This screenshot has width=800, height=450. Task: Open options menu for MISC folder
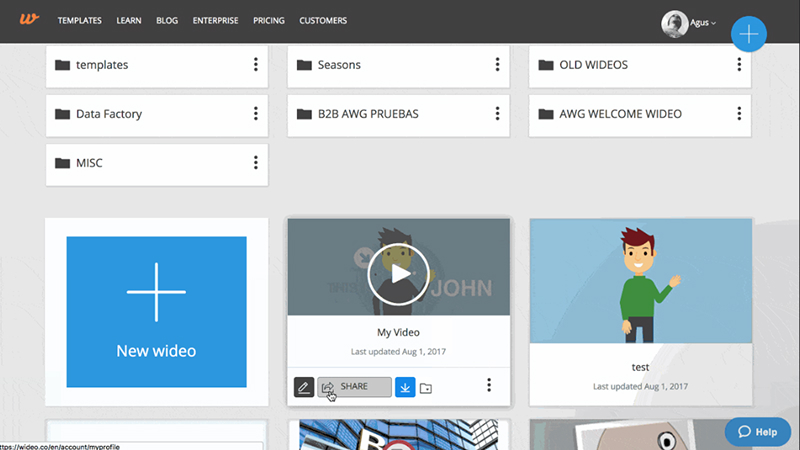click(x=255, y=163)
